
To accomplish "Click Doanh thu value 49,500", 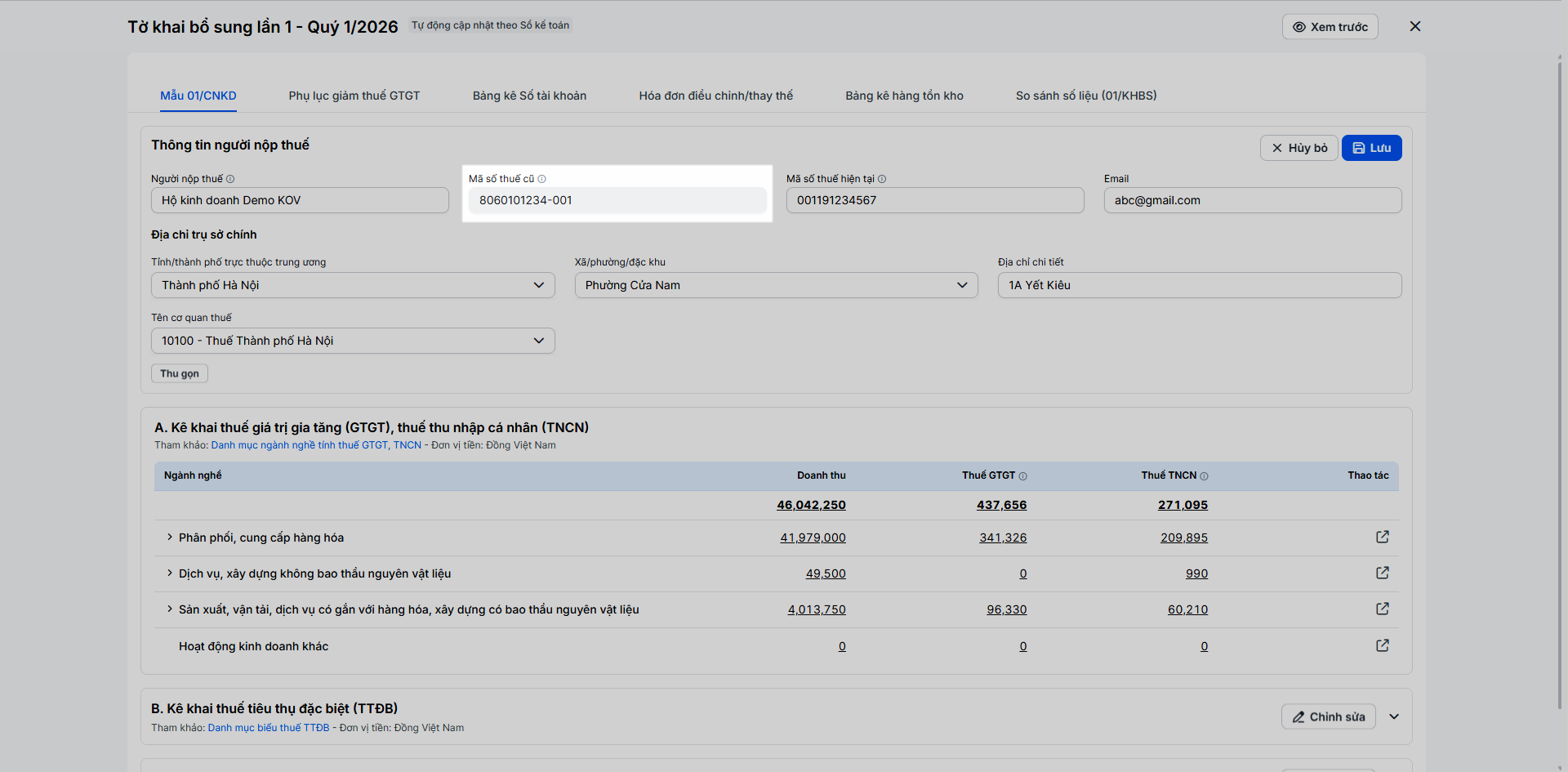I will 826,573.
